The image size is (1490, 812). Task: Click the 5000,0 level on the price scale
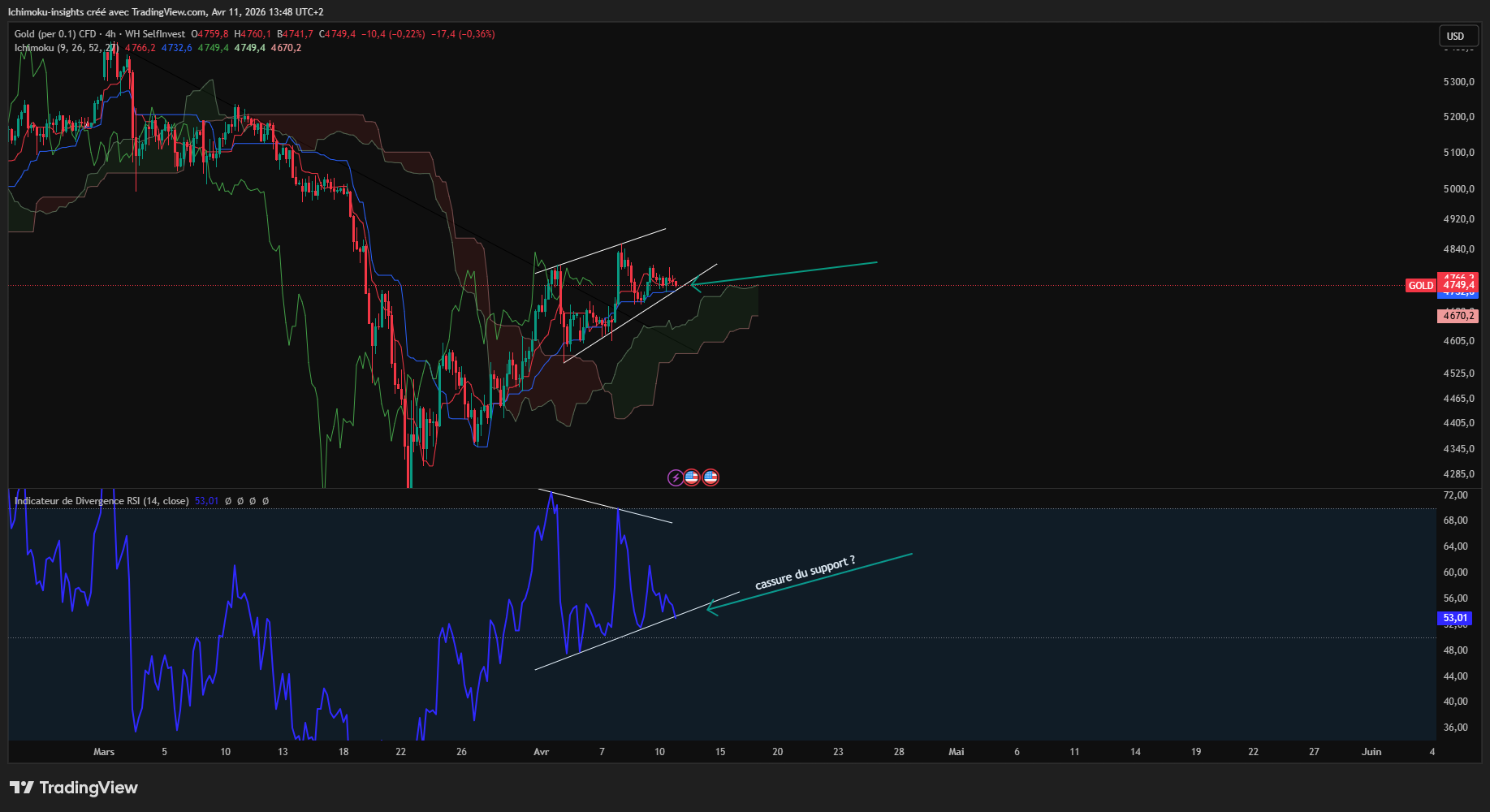tap(1458, 189)
